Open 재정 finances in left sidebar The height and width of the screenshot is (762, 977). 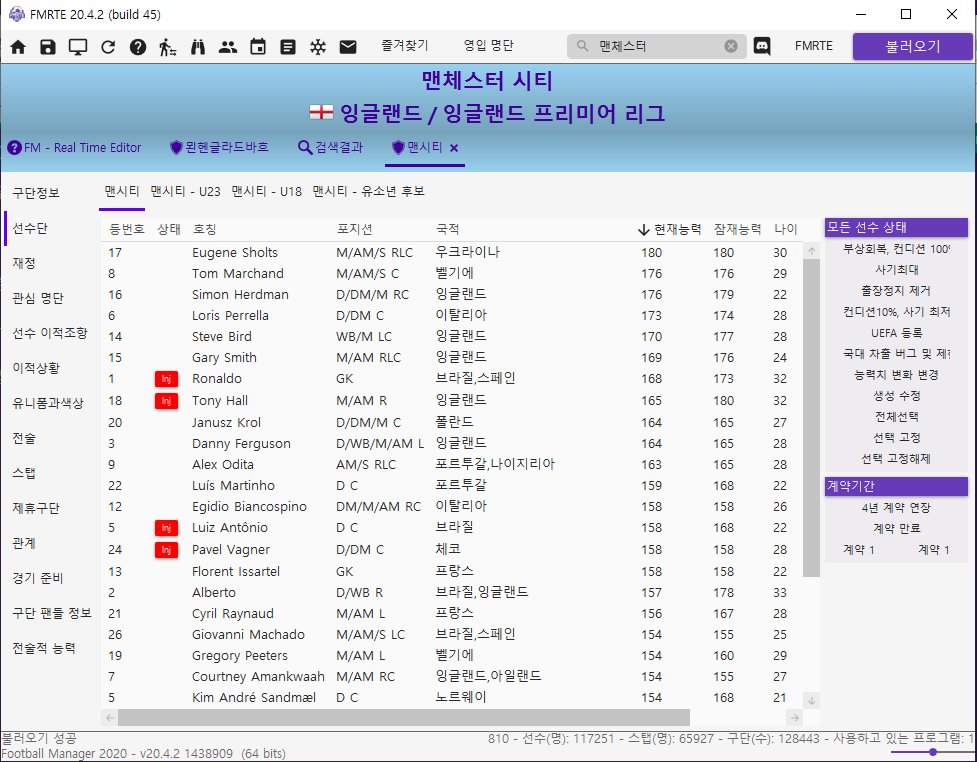click(24, 263)
